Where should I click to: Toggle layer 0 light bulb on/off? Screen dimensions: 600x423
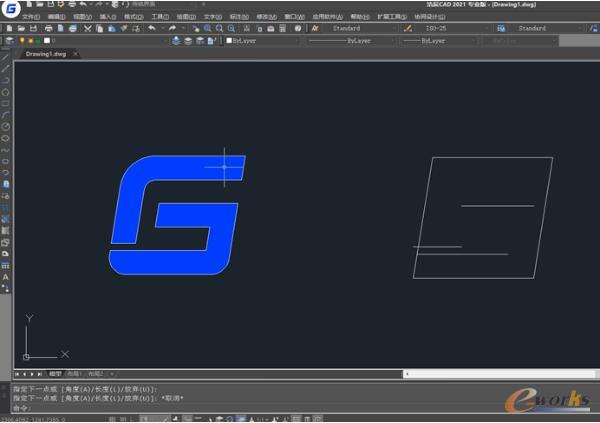[22, 41]
